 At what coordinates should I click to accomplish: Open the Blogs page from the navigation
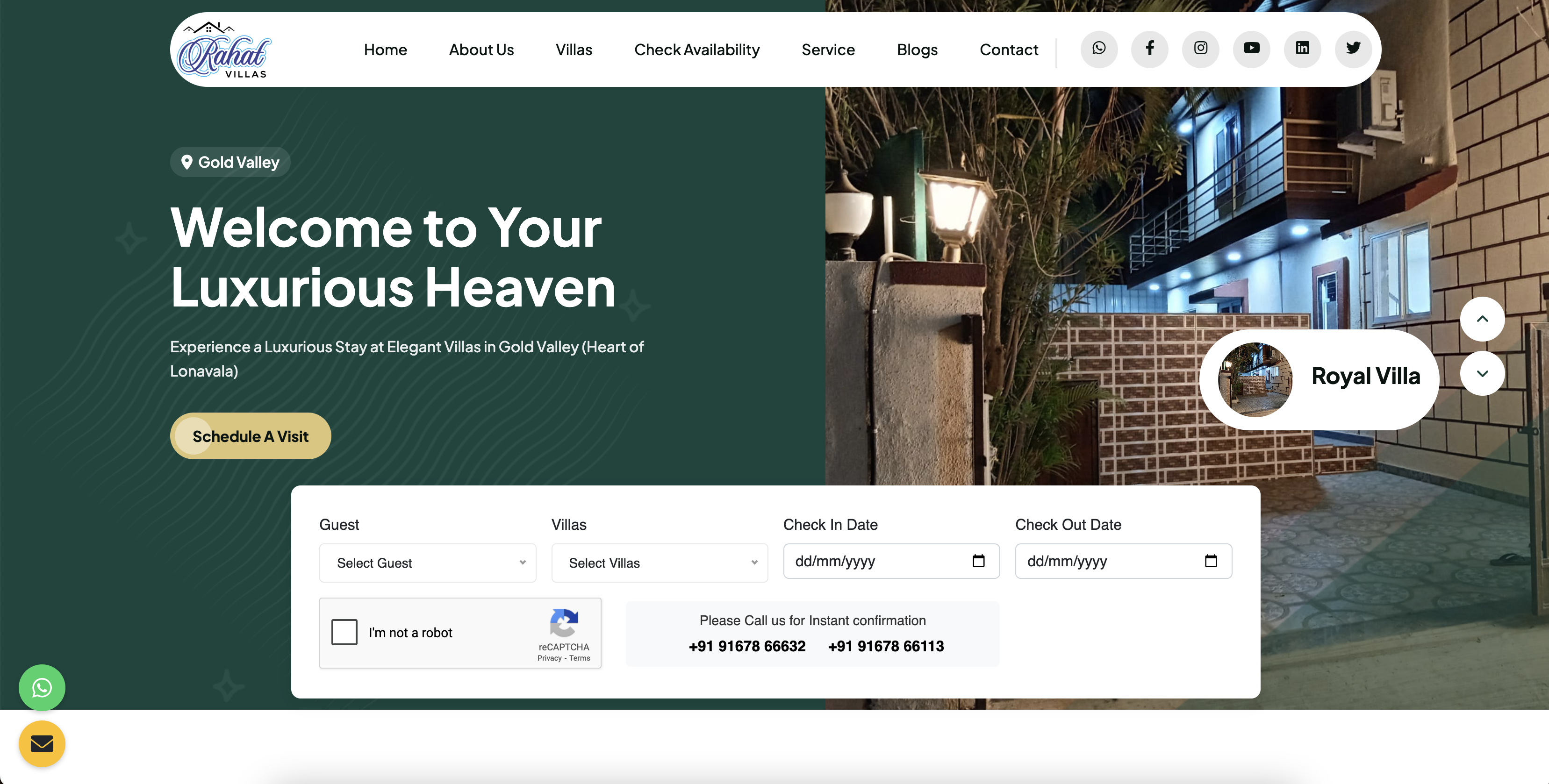(917, 50)
